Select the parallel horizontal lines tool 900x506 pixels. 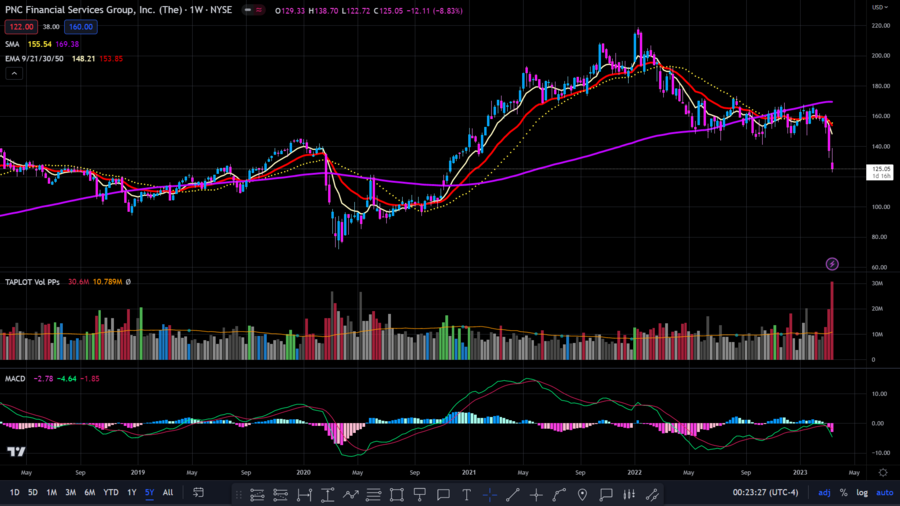pyautogui.click(x=374, y=495)
